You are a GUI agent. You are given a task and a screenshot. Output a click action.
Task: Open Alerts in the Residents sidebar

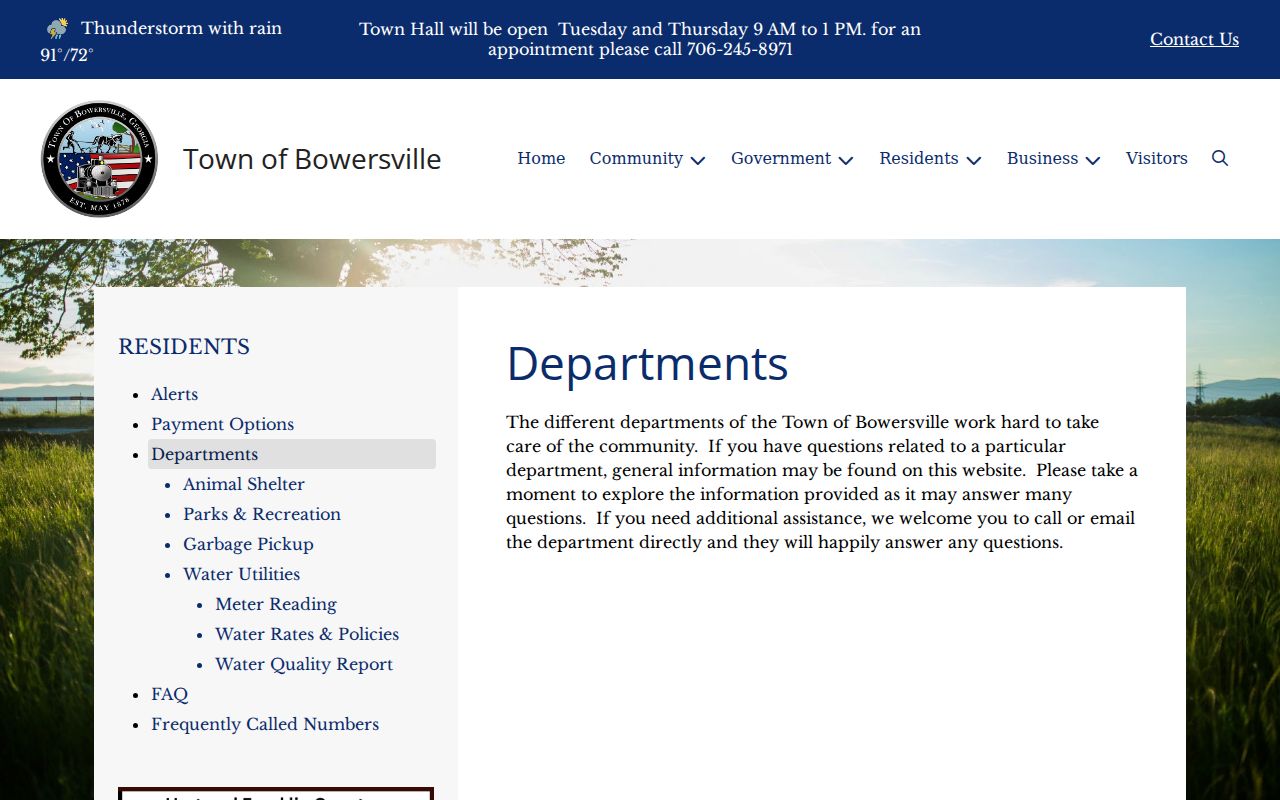(x=175, y=394)
